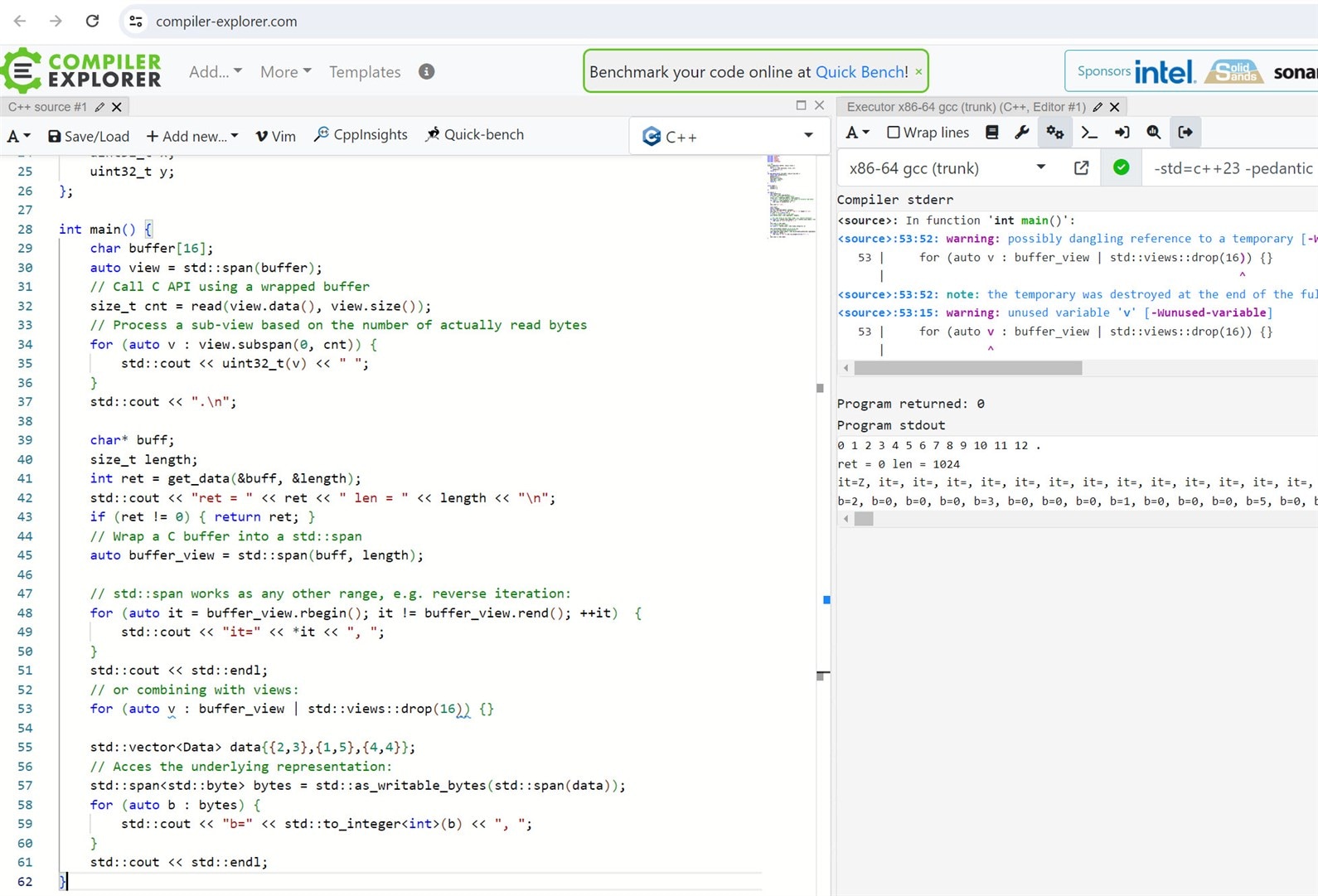
Task: Expand the editor font size dropdown
Action: (19, 136)
